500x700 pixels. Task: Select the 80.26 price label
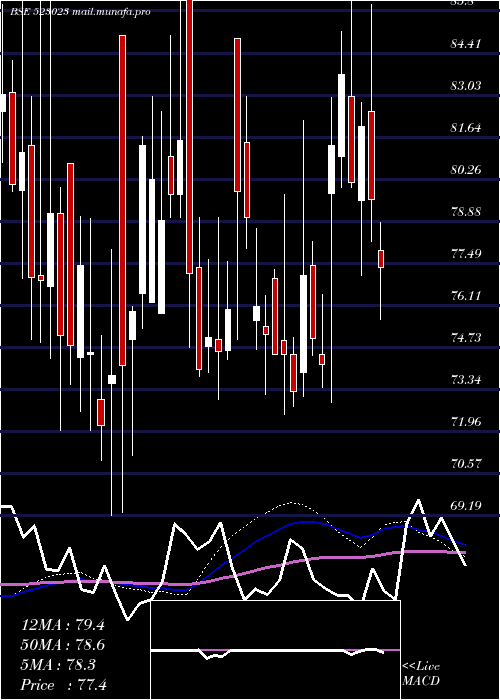click(466, 170)
